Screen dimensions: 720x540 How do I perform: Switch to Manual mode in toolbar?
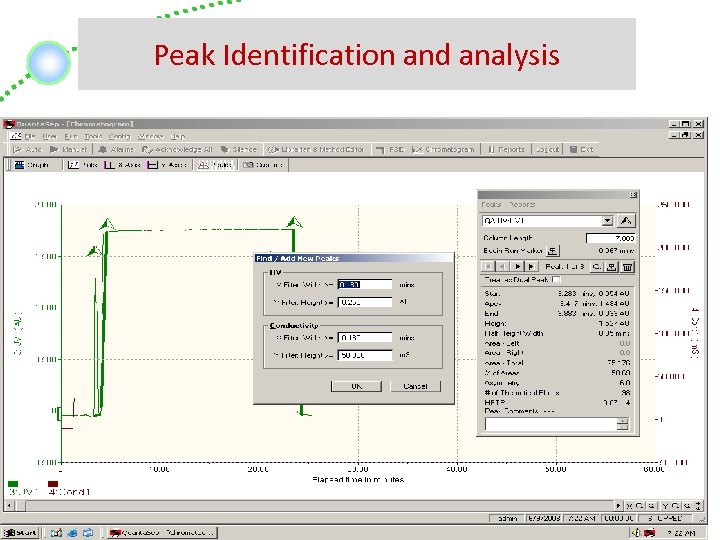[68, 150]
